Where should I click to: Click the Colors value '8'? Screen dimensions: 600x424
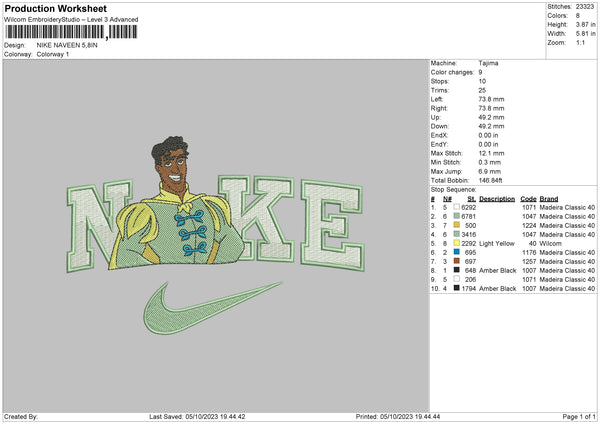tap(577, 16)
